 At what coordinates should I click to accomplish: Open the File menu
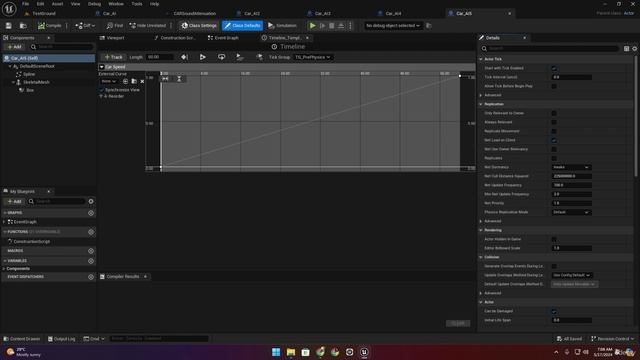(25, 4)
